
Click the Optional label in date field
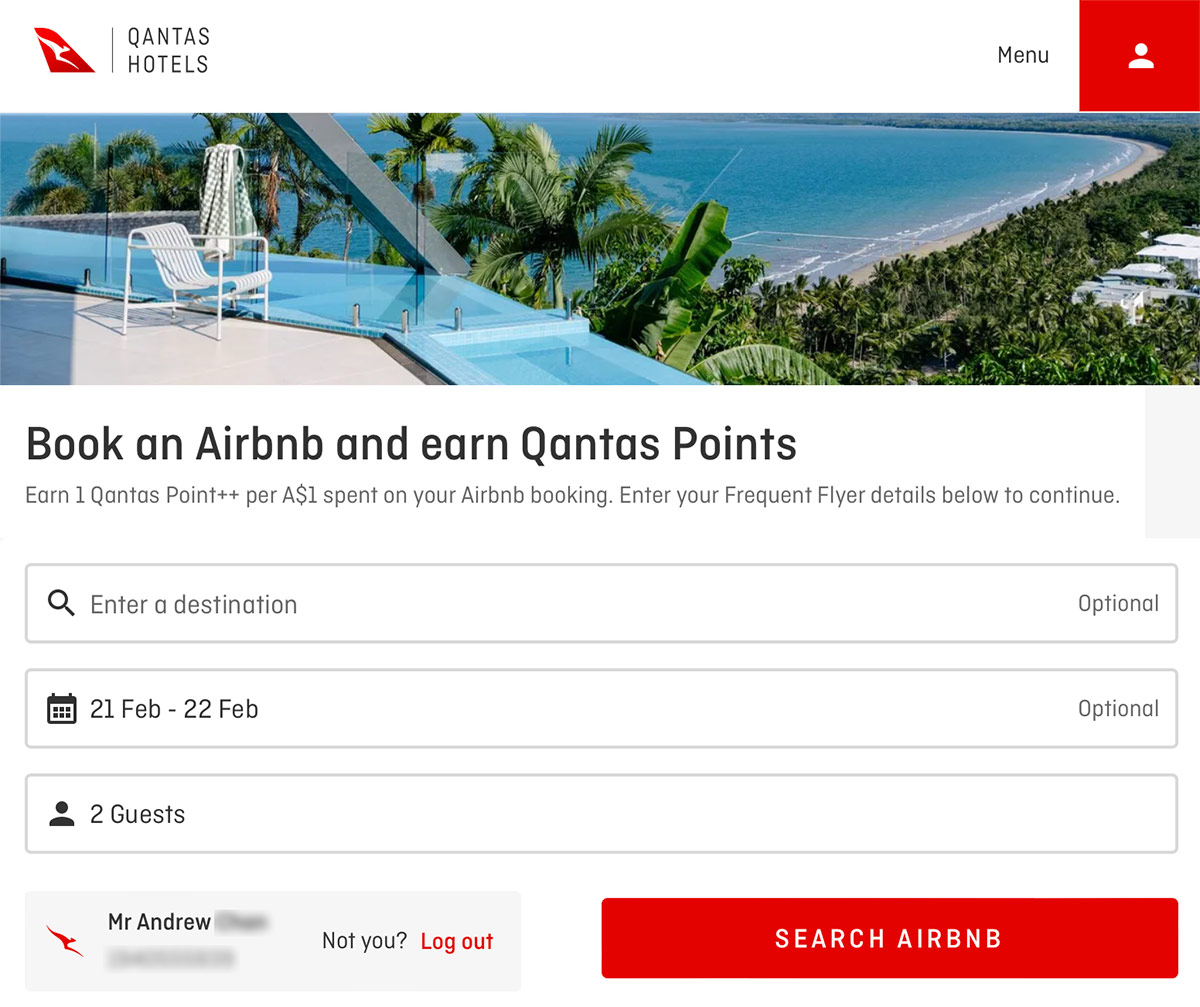coord(1118,709)
